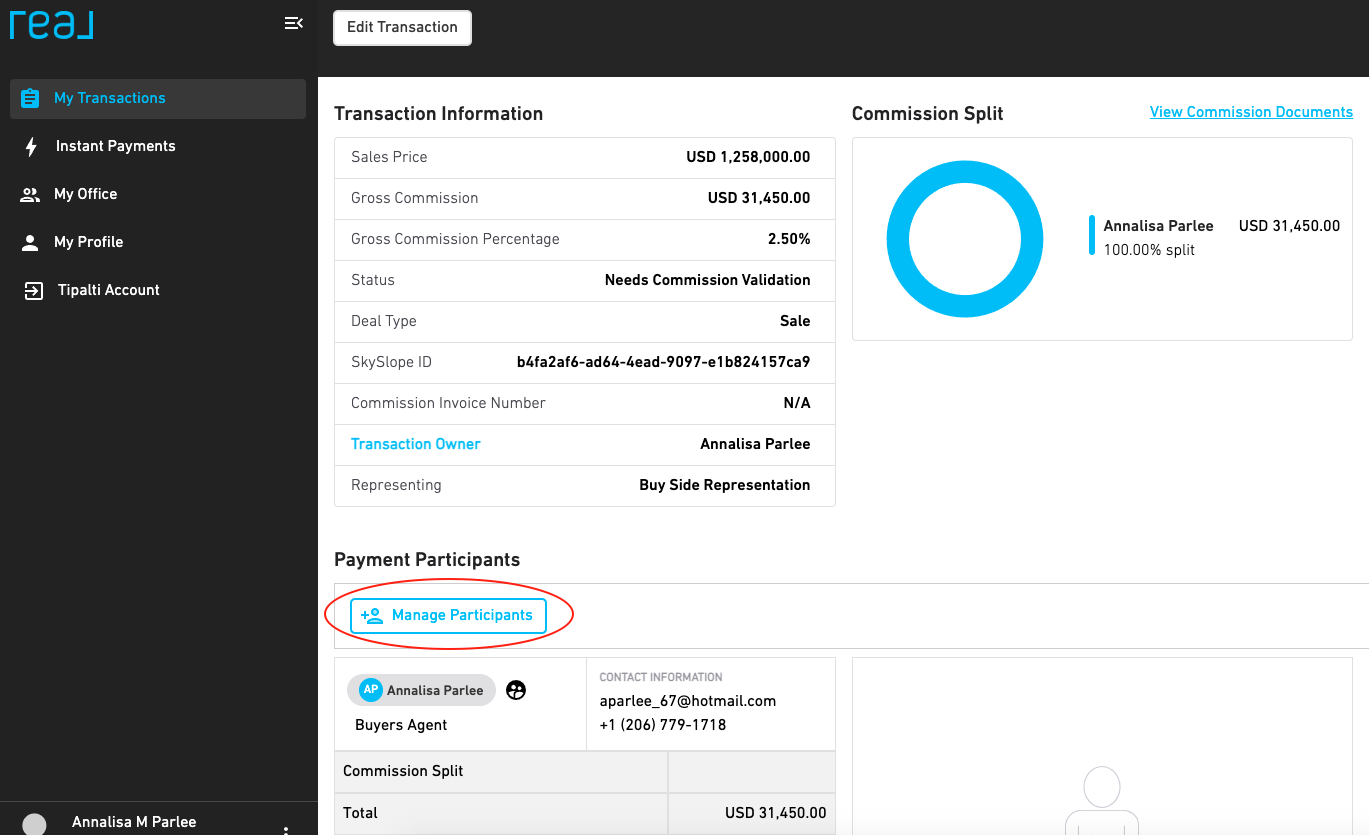Click the Annalisa Parlee participant chip
The height and width of the screenshot is (835, 1369).
pos(422,690)
